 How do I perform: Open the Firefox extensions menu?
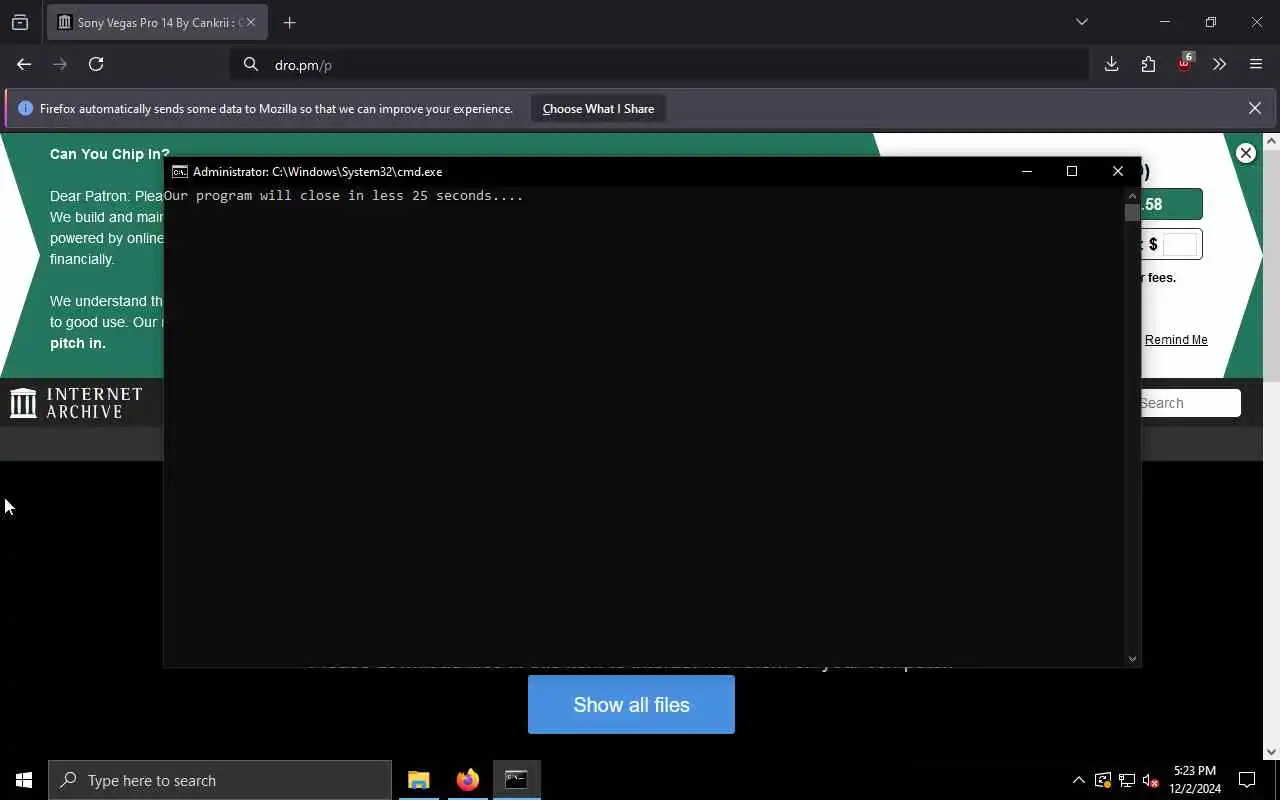point(1148,64)
